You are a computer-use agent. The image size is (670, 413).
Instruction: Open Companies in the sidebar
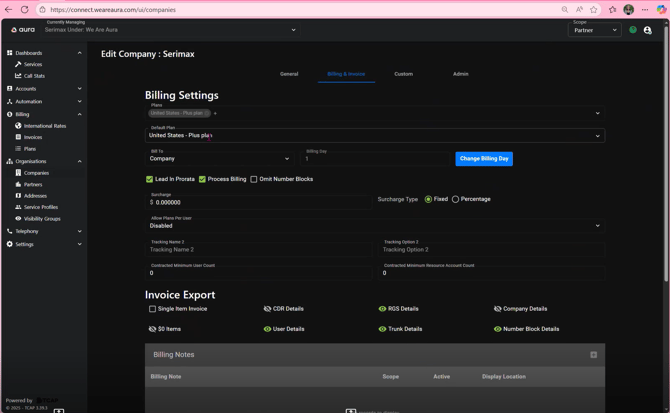tap(36, 173)
